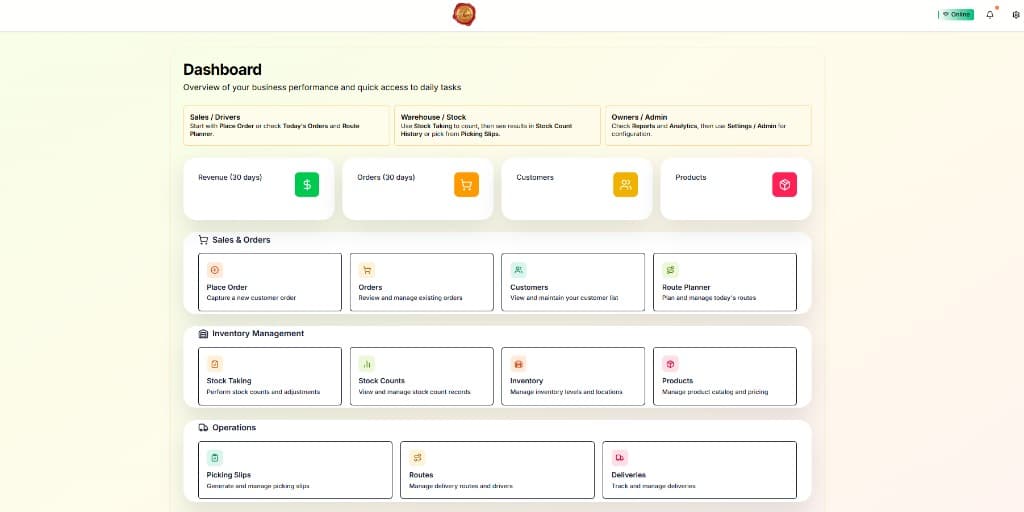Click the Stock Taking clipboard icon

coord(215,364)
